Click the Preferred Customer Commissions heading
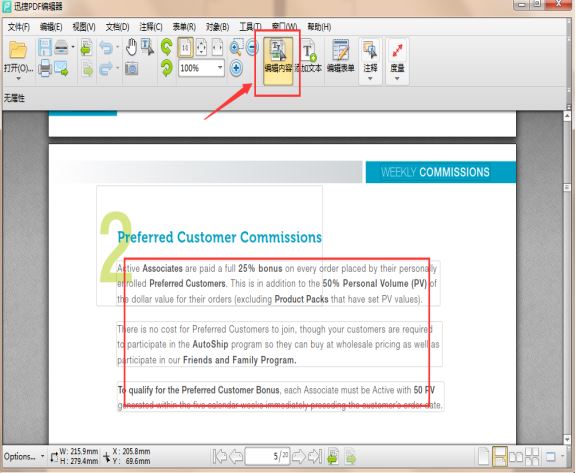Screen dimensions: 576x473 pos(219,237)
